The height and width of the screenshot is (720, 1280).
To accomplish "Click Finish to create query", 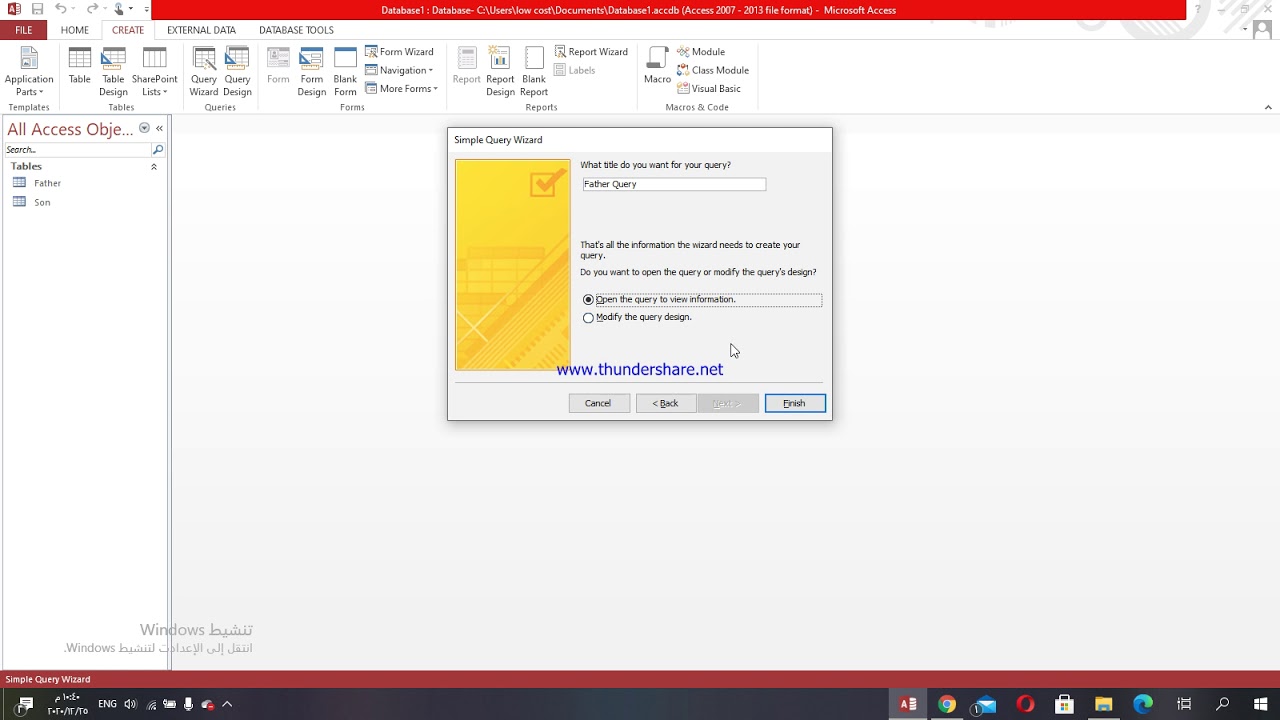I will tap(795, 403).
